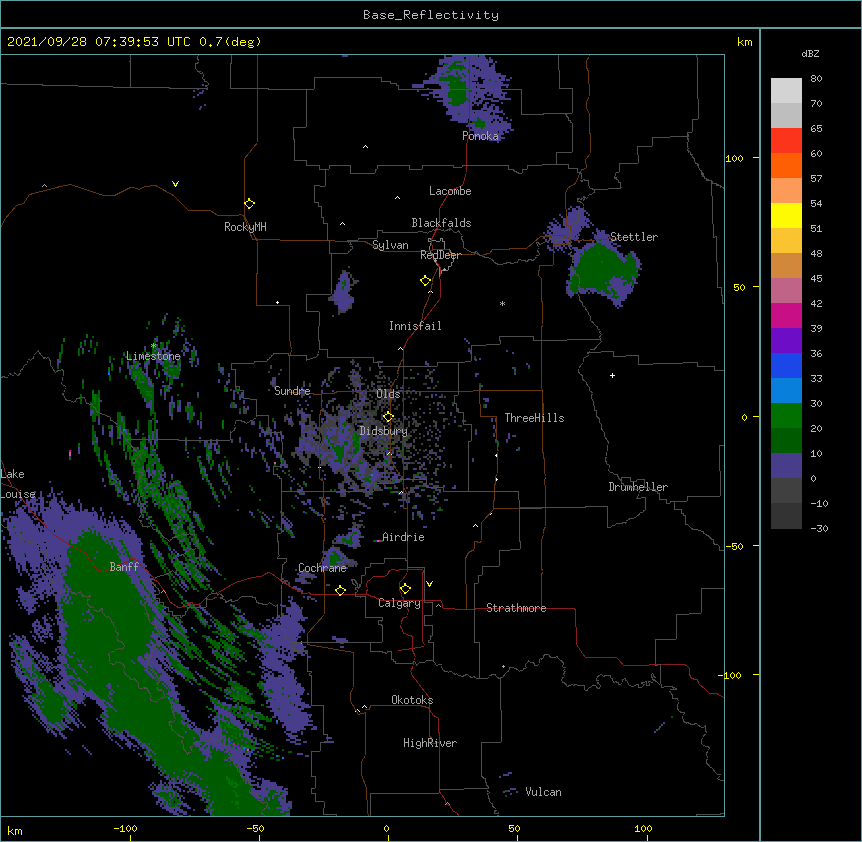Click the 80 value on the dBZ scale
Image resolution: width=862 pixels, height=842 pixels.
point(816,79)
